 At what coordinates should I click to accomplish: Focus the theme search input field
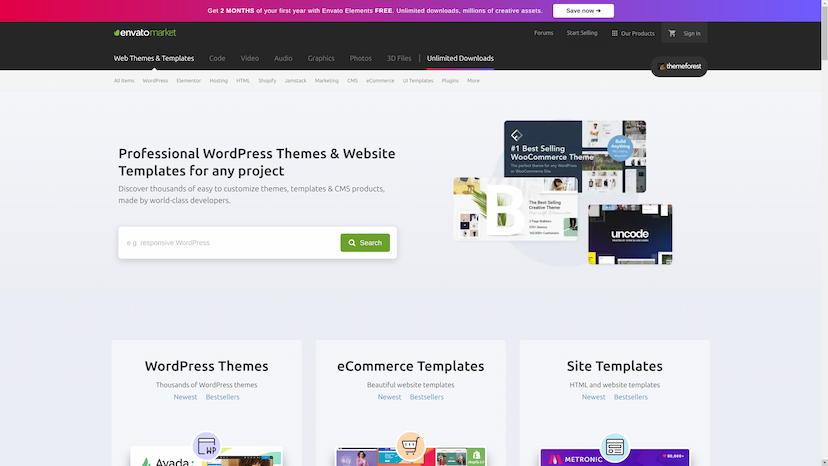pos(230,243)
